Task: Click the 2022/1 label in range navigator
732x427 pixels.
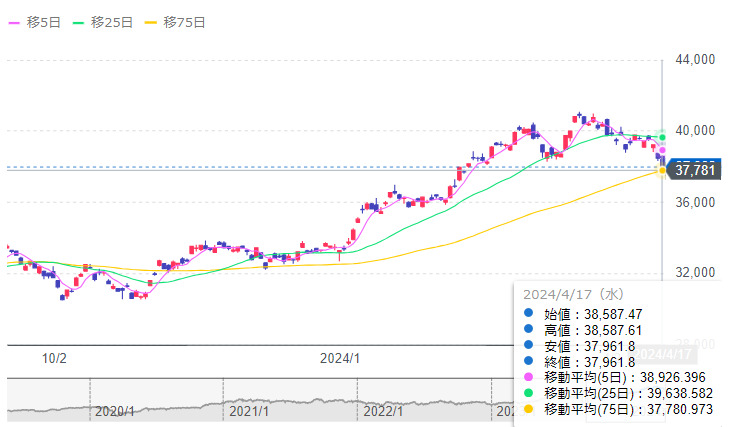Action: (x=383, y=411)
